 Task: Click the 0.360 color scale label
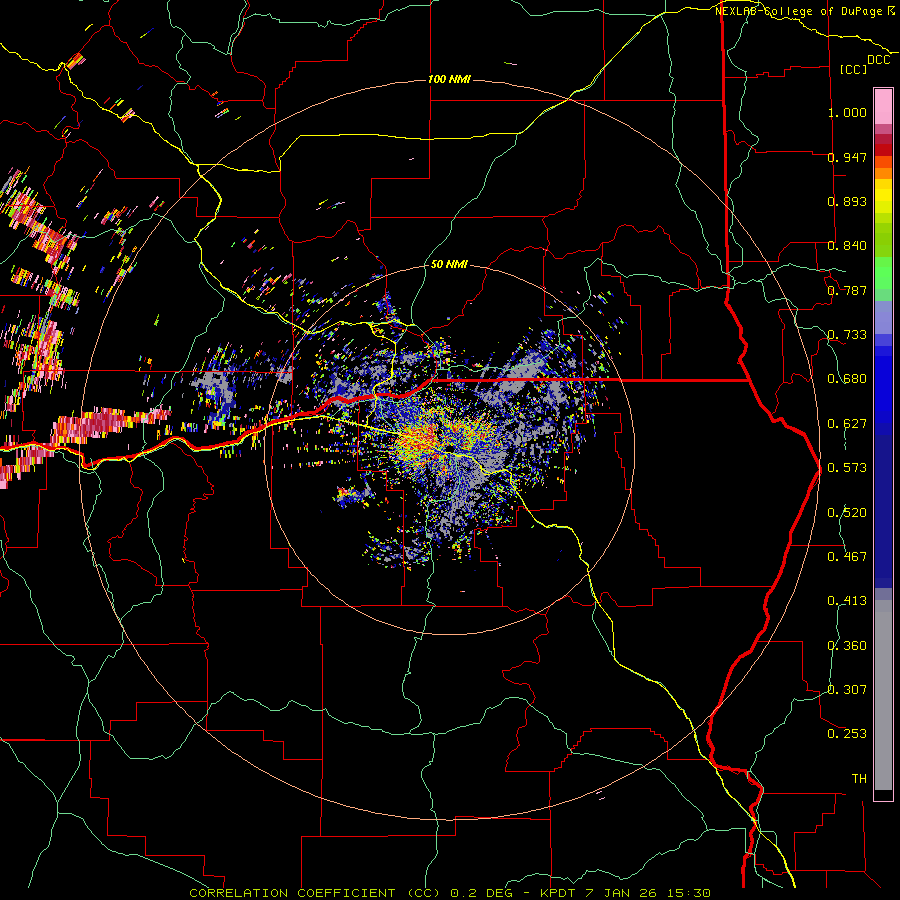pyautogui.click(x=847, y=646)
